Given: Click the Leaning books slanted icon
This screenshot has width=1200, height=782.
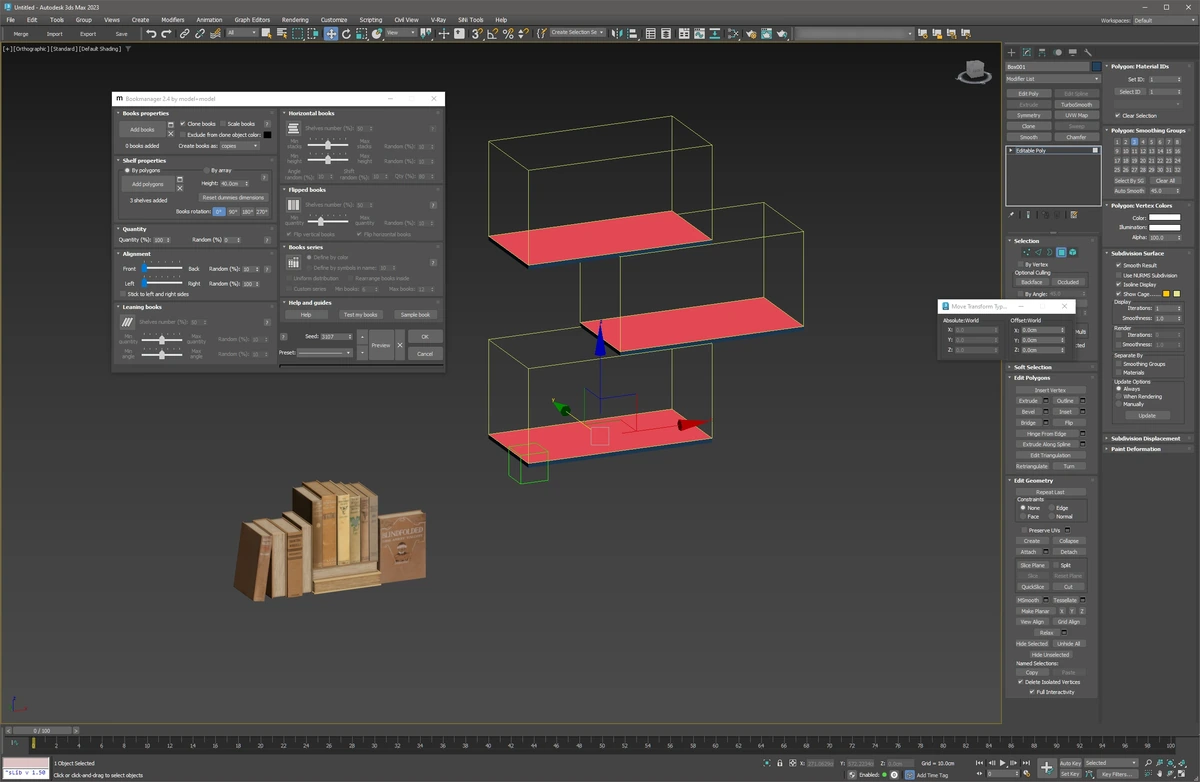Looking at the screenshot, I should pyautogui.click(x=128, y=322).
